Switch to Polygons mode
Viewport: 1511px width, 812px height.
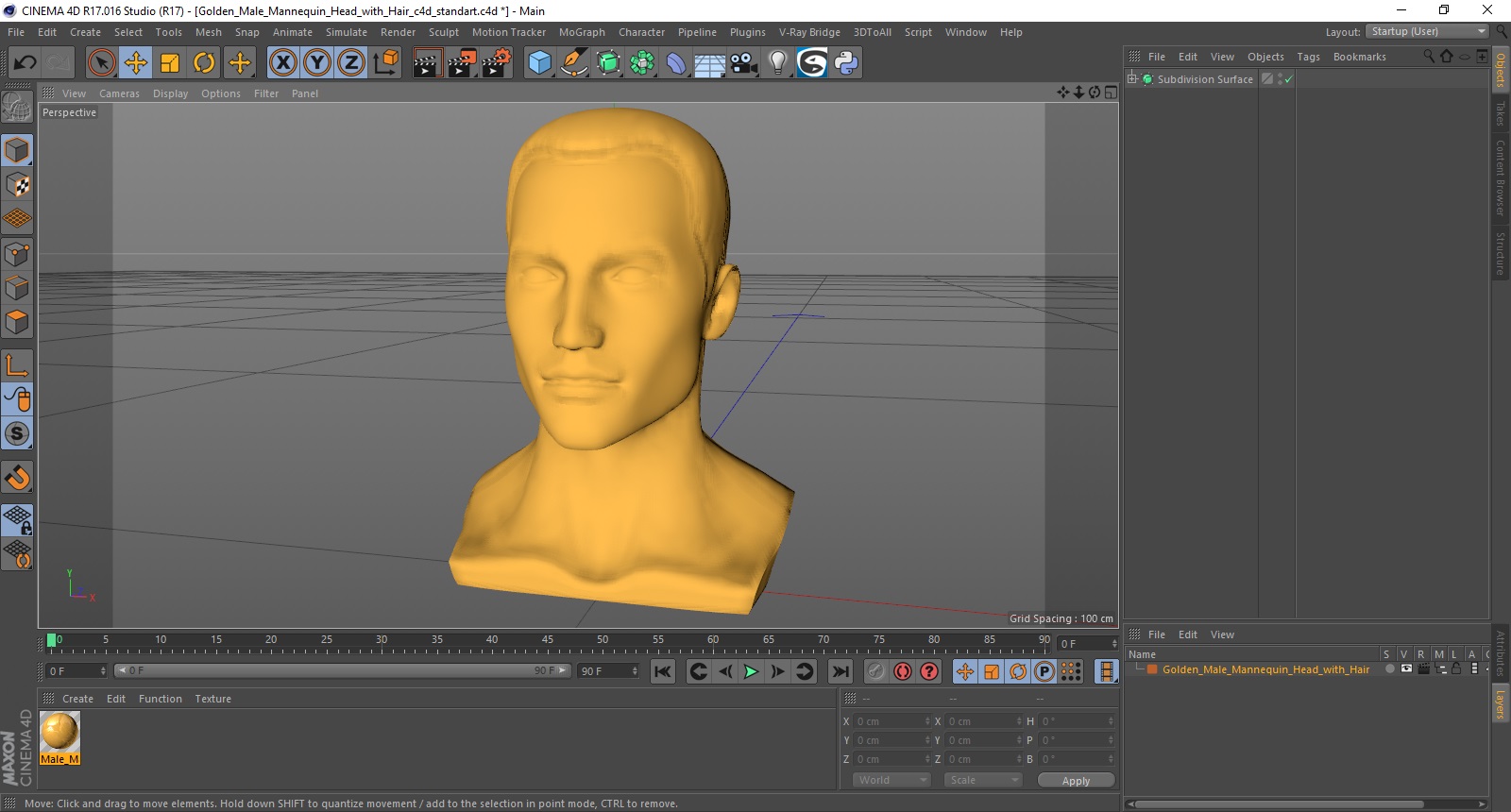(x=17, y=322)
